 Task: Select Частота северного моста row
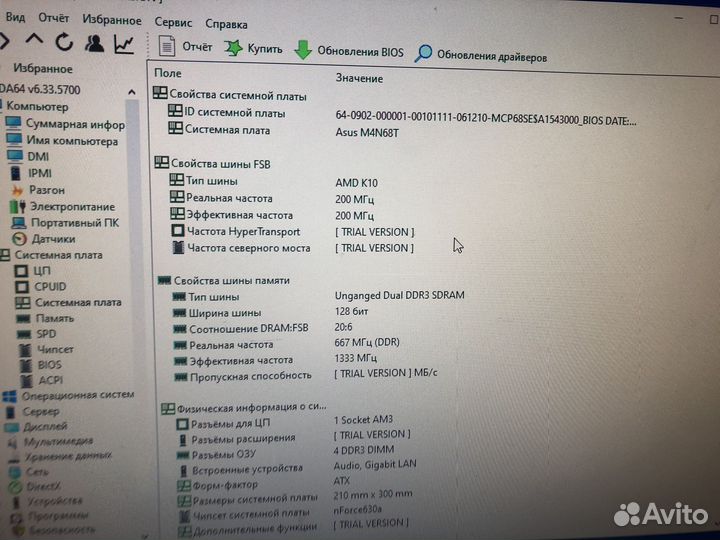(241, 248)
